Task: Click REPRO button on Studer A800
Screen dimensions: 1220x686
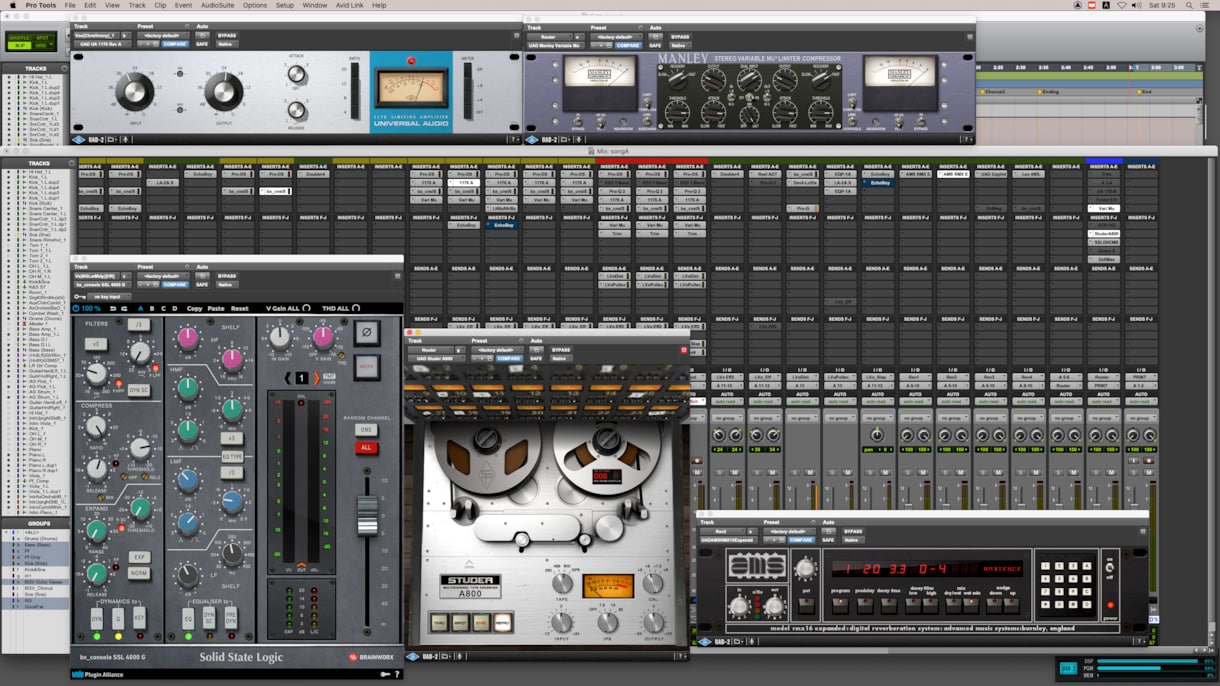Action: pos(502,622)
